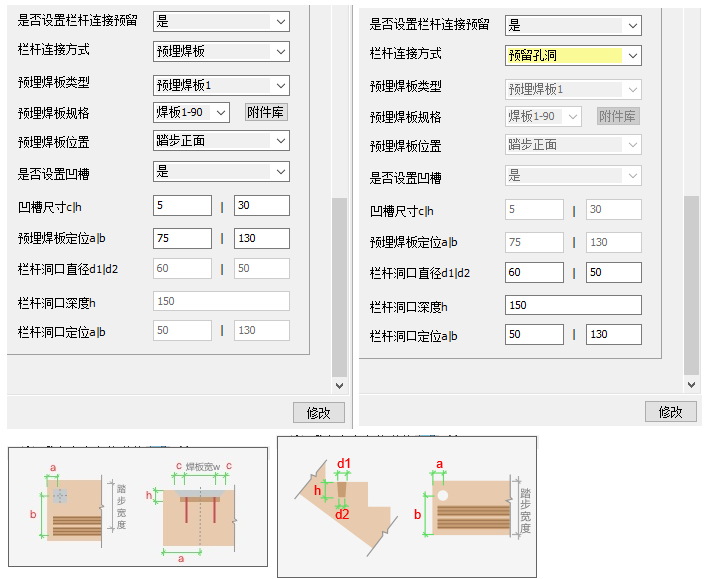Click the right panel scrollbar down arrow

pyautogui.click(x=691, y=385)
